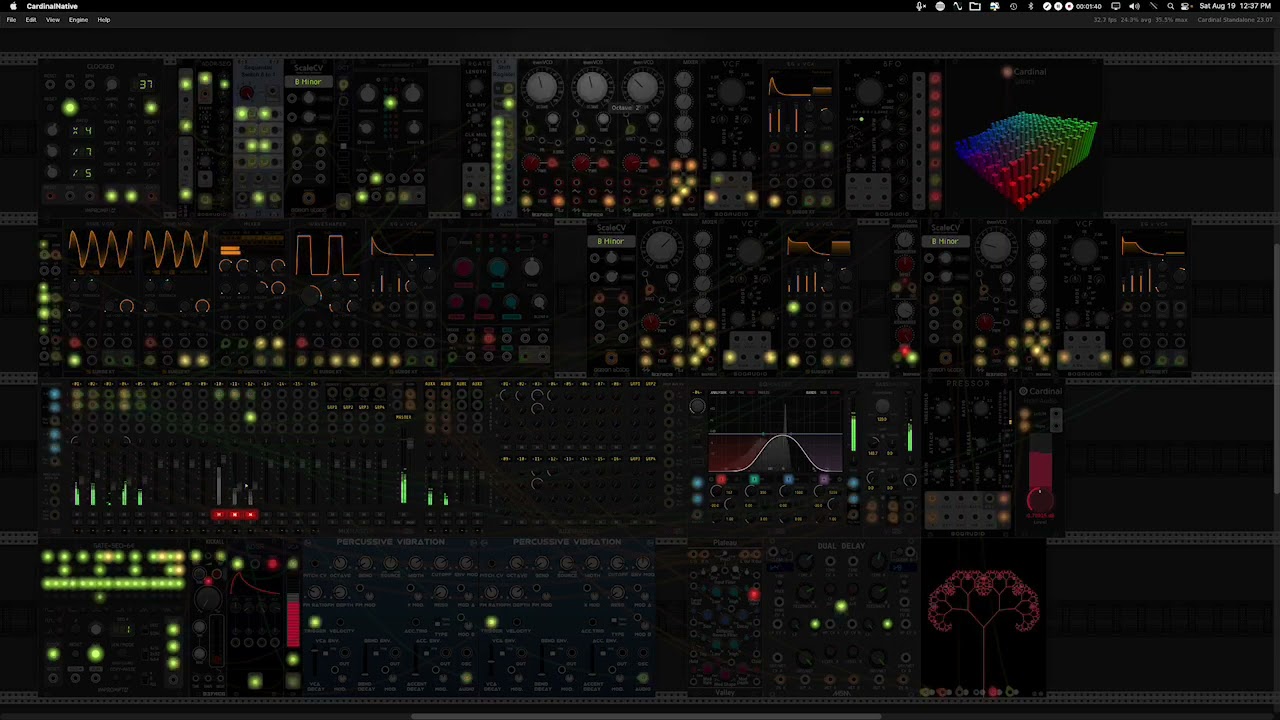Click the Cardinal 3D rainbow spectrum visualizer
The image size is (1280, 720).
pyautogui.click(x=1026, y=158)
